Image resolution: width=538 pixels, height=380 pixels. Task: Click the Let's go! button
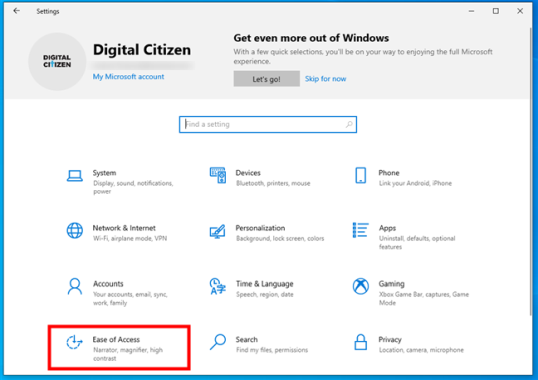click(x=267, y=79)
